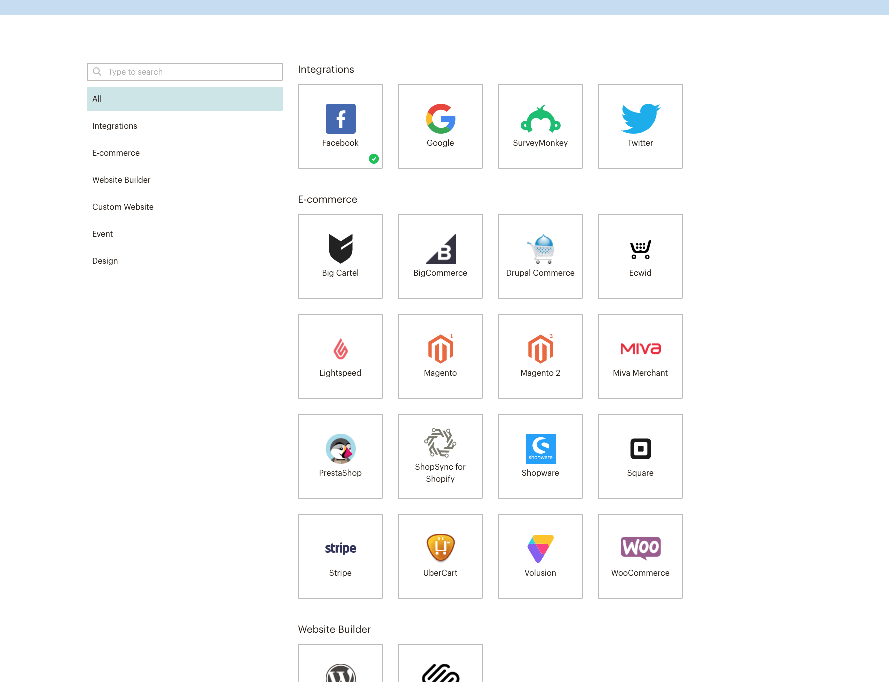Select the BigCommerce icon
The height and width of the screenshot is (682, 889).
pos(441,249)
